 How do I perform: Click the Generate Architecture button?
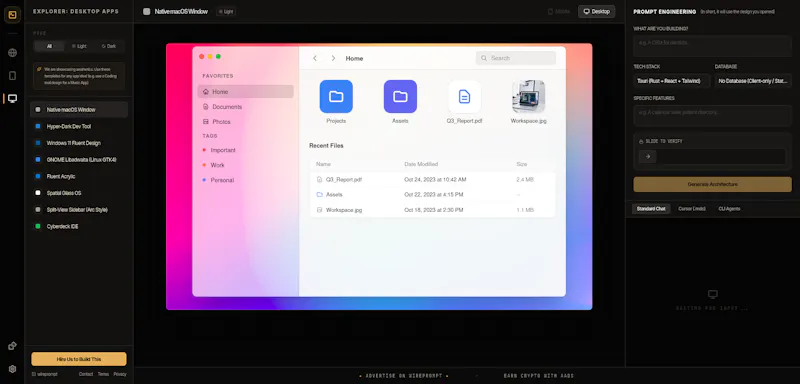pos(712,184)
